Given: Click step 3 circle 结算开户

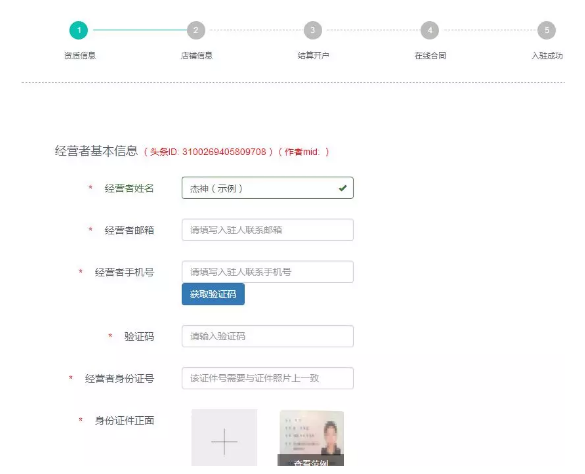Looking at the screenshot, I should 313,30.
